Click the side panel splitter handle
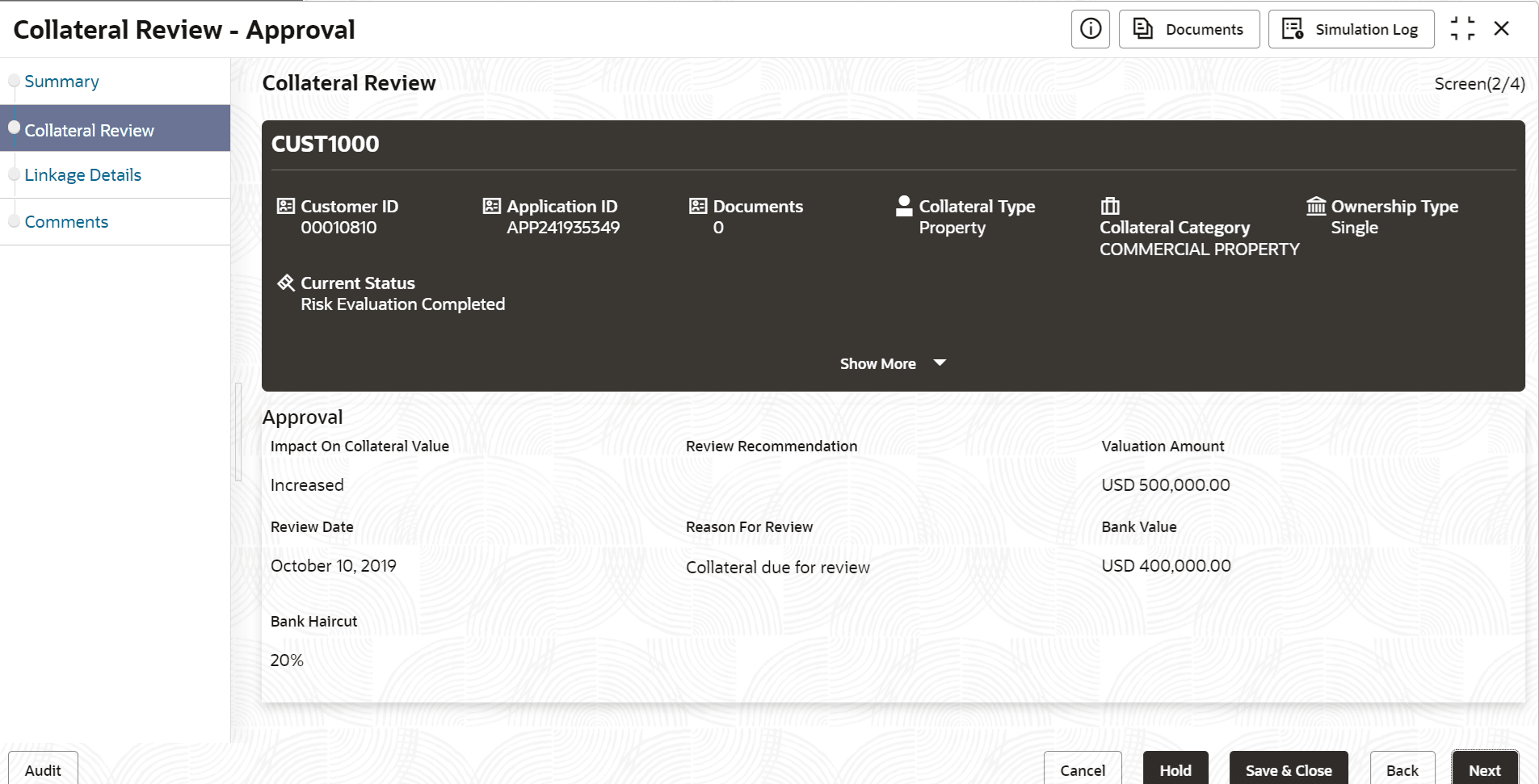This screenshot has width=1539, height=784. [x=238, y=432]
